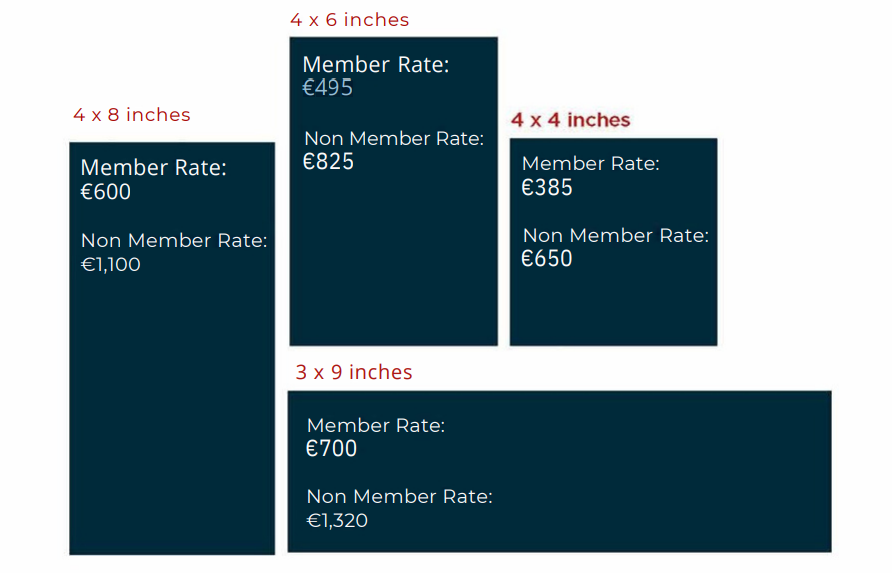Click the €385 member rate price
The width and height of the screenshot is (892, 573).
547,188
